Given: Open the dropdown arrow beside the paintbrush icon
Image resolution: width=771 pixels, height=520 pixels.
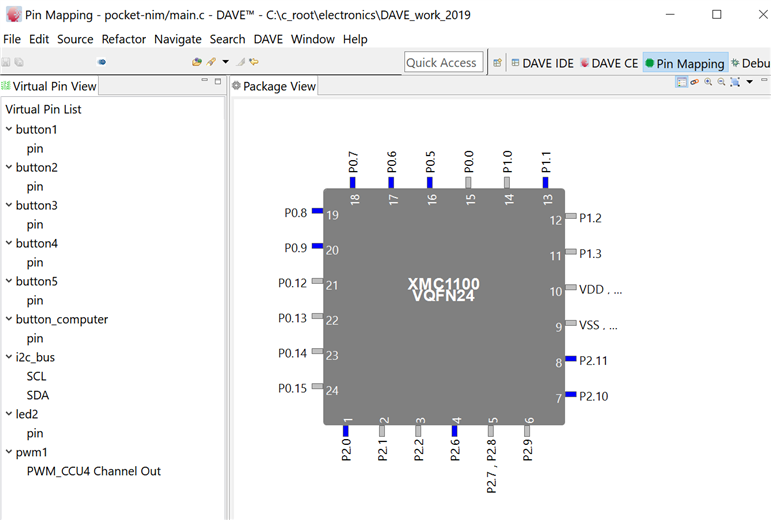Looking at the screenshot, I should click(226, 62).
